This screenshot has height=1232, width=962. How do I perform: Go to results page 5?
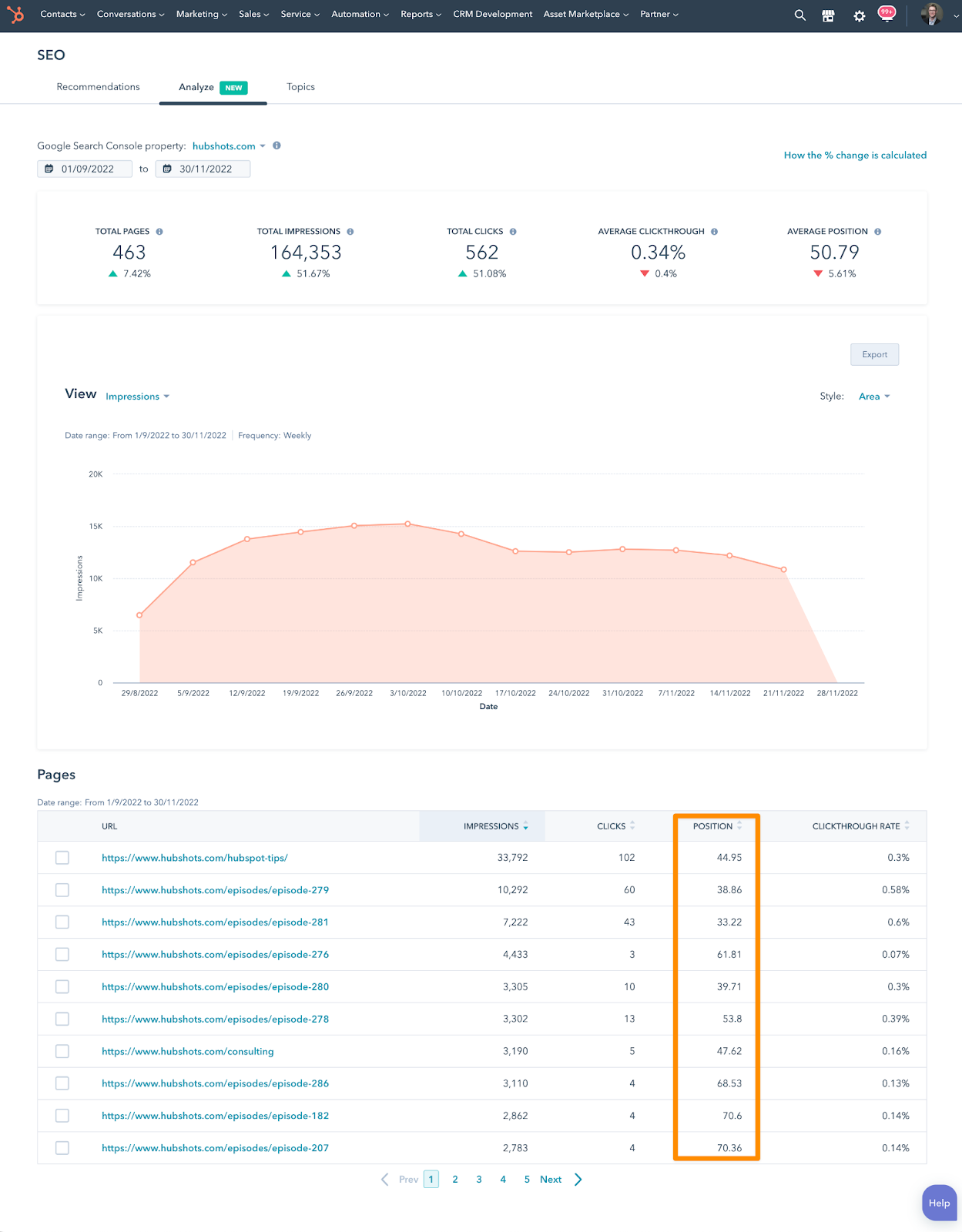(527, 1180)
